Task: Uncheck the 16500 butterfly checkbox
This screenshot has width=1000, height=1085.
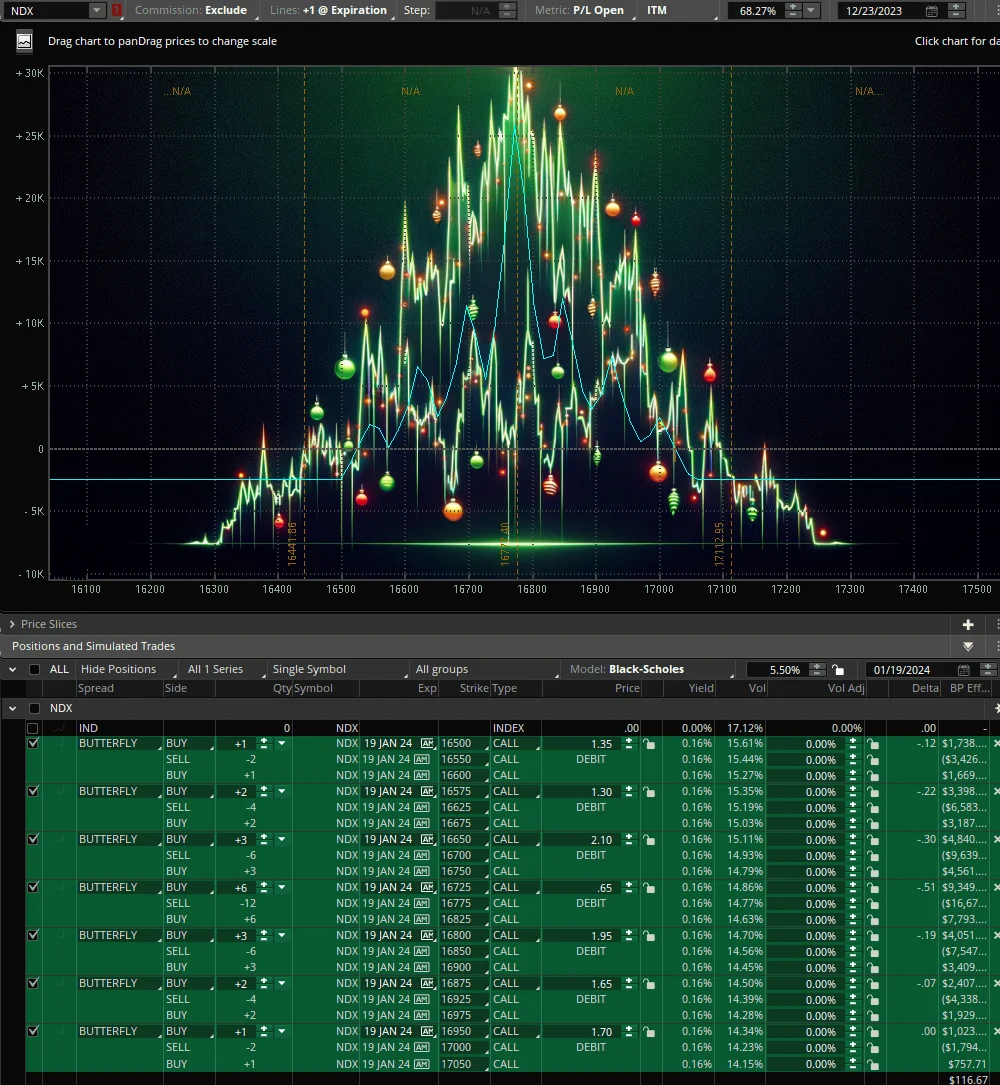Action: coord(33,744)
